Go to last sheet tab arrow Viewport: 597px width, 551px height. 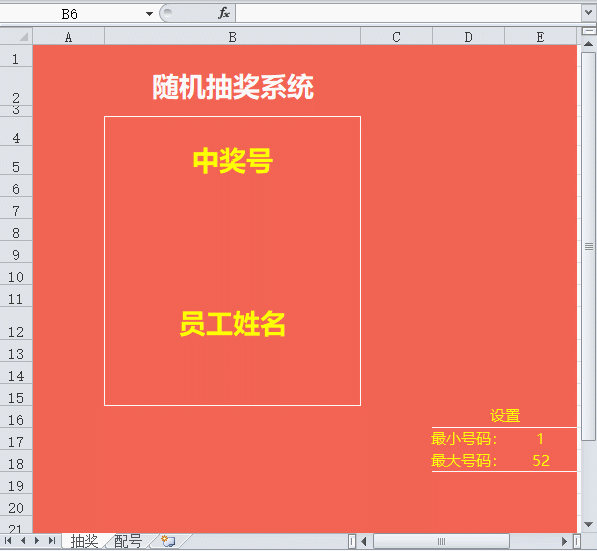tap(52, 540)
